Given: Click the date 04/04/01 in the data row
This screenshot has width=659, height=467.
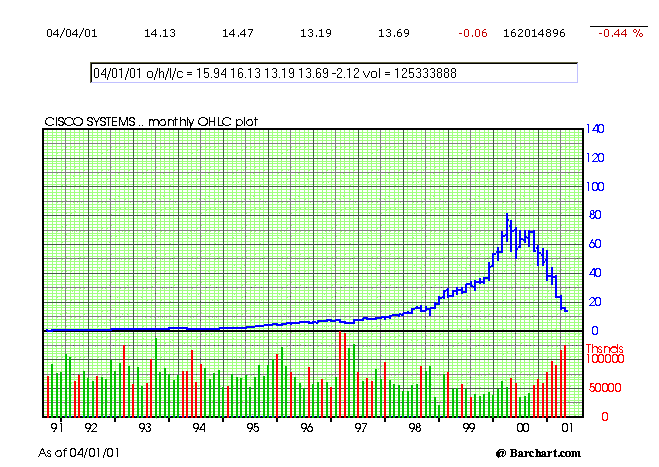Looking at the screenshot, I should click(72, 33).
